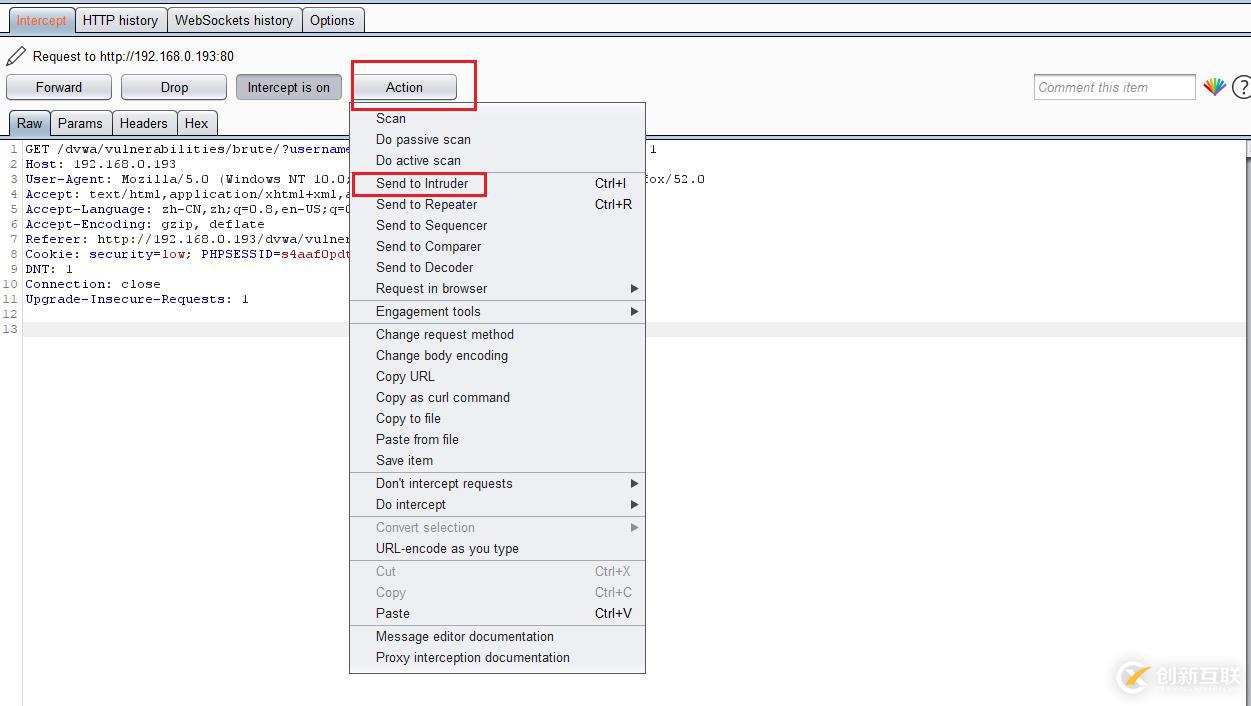The width and height of the screenshot is (1251, 706).
Task: Open the help question mark icon
Action: coord(1241,87)
